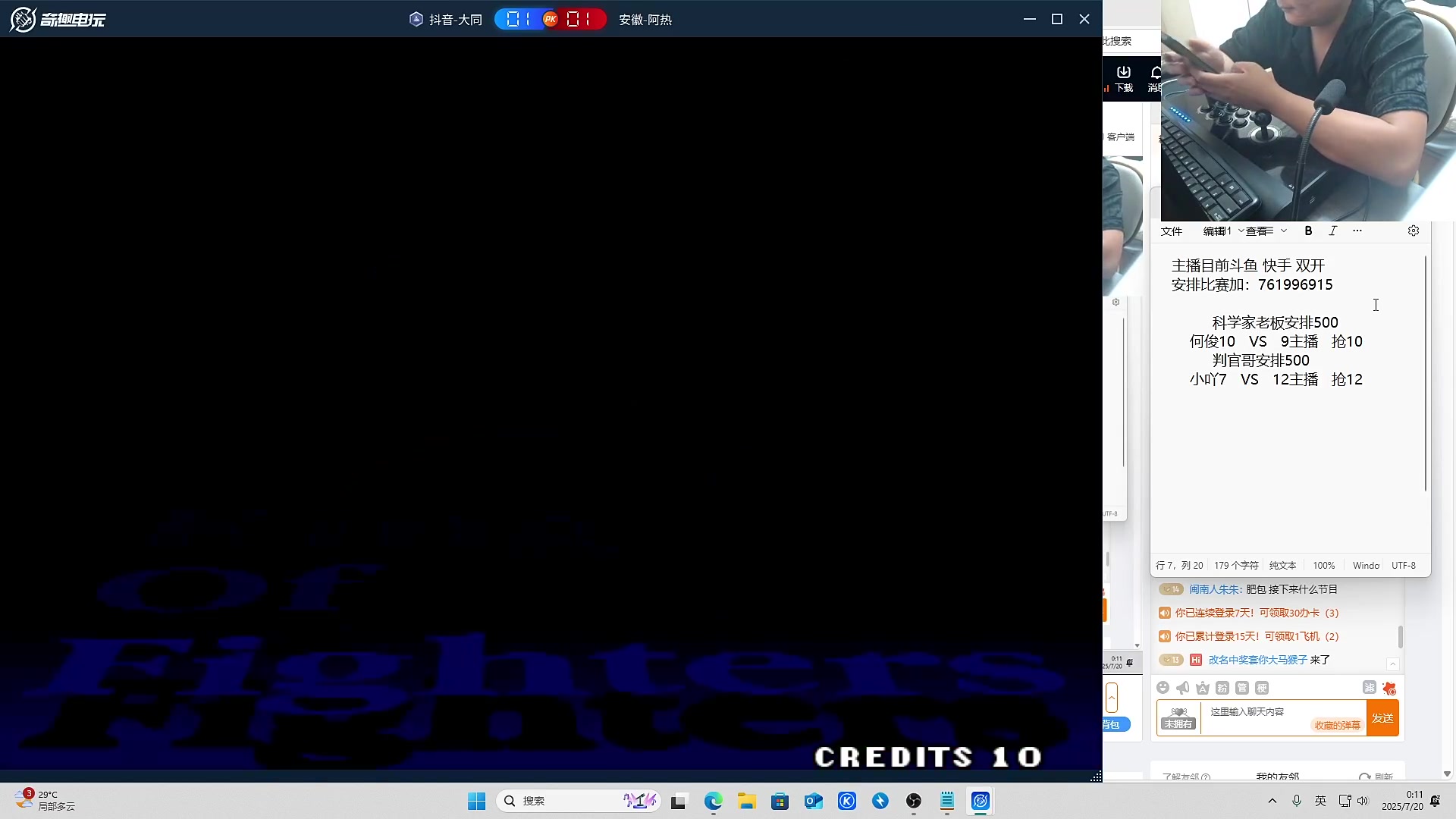Screen dimensions: 1456x819
Task: Click the 刷新 refresh button
Action: (1377, 777)
